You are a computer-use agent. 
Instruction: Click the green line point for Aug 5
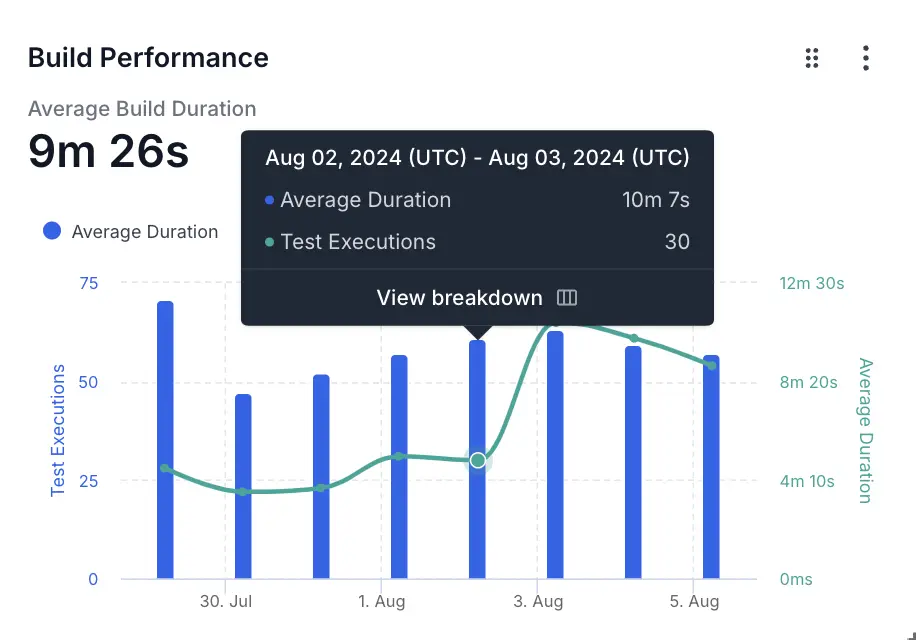pyautogui.click(x=711, y=365)
